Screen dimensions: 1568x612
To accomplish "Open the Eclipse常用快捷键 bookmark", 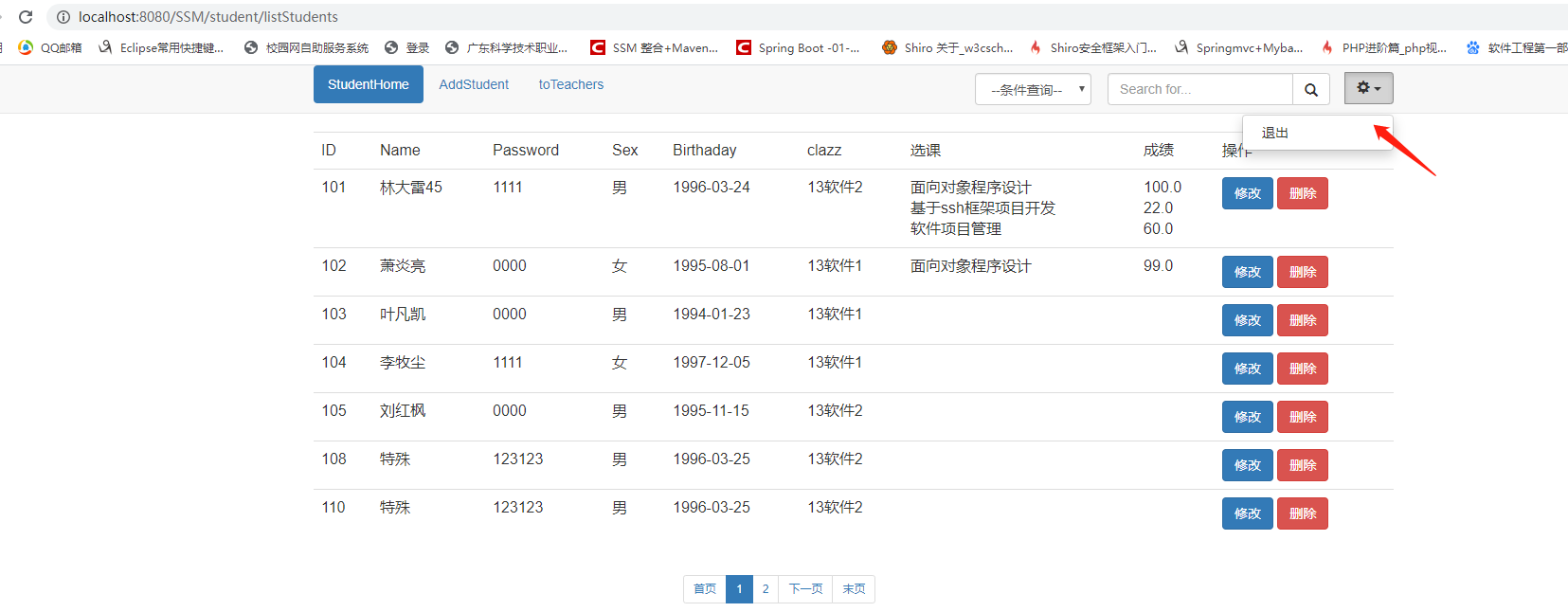I will (161, 47).
